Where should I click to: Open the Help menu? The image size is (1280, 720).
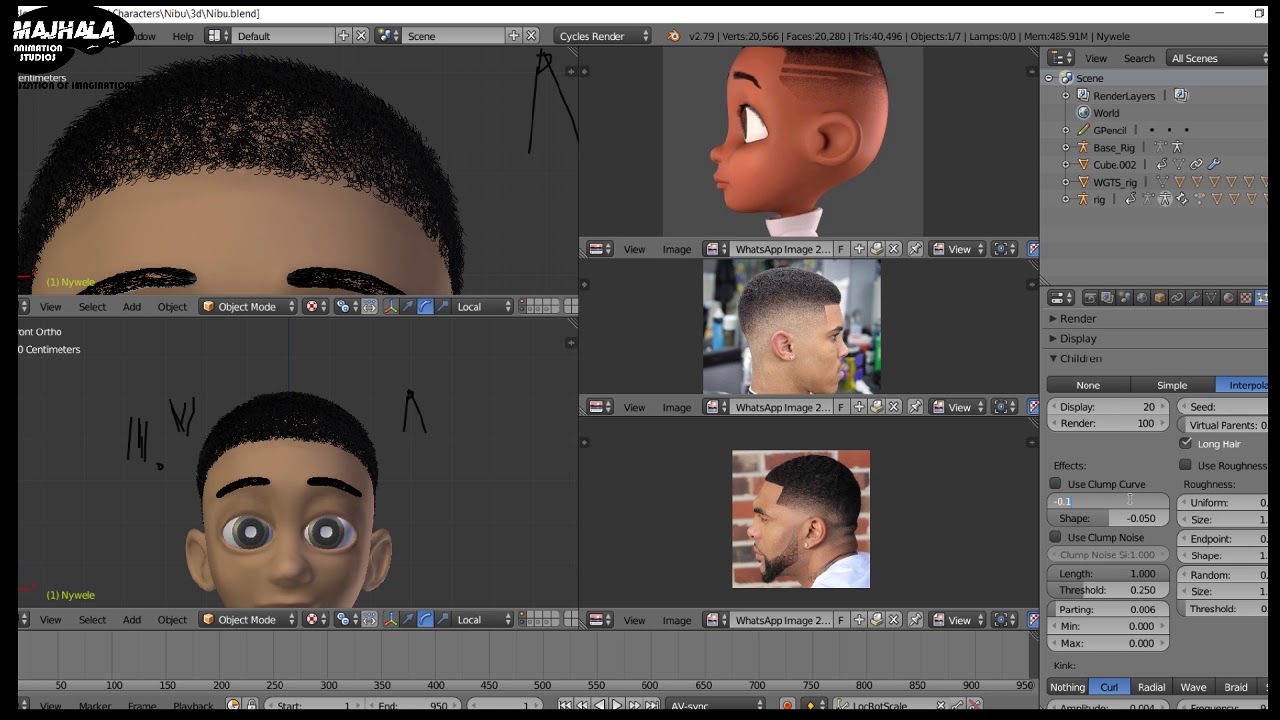[183, 36]
